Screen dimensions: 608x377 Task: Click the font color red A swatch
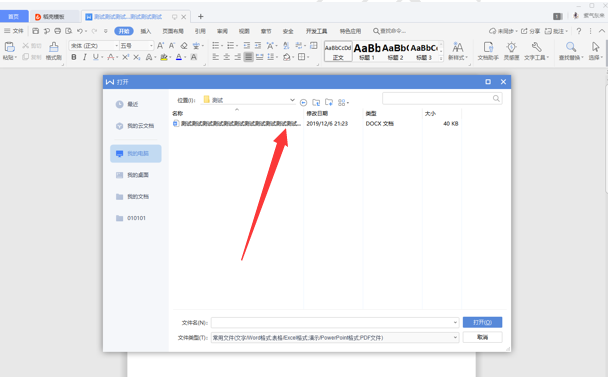111,57
